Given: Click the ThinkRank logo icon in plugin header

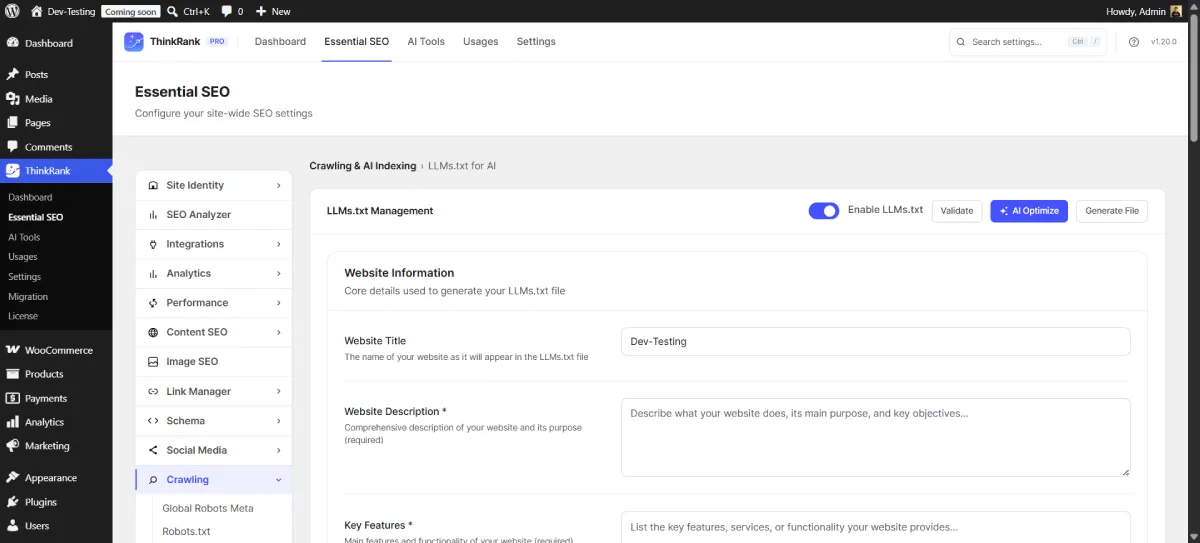Looking at the screenshot, I should [x=134, y=42].
